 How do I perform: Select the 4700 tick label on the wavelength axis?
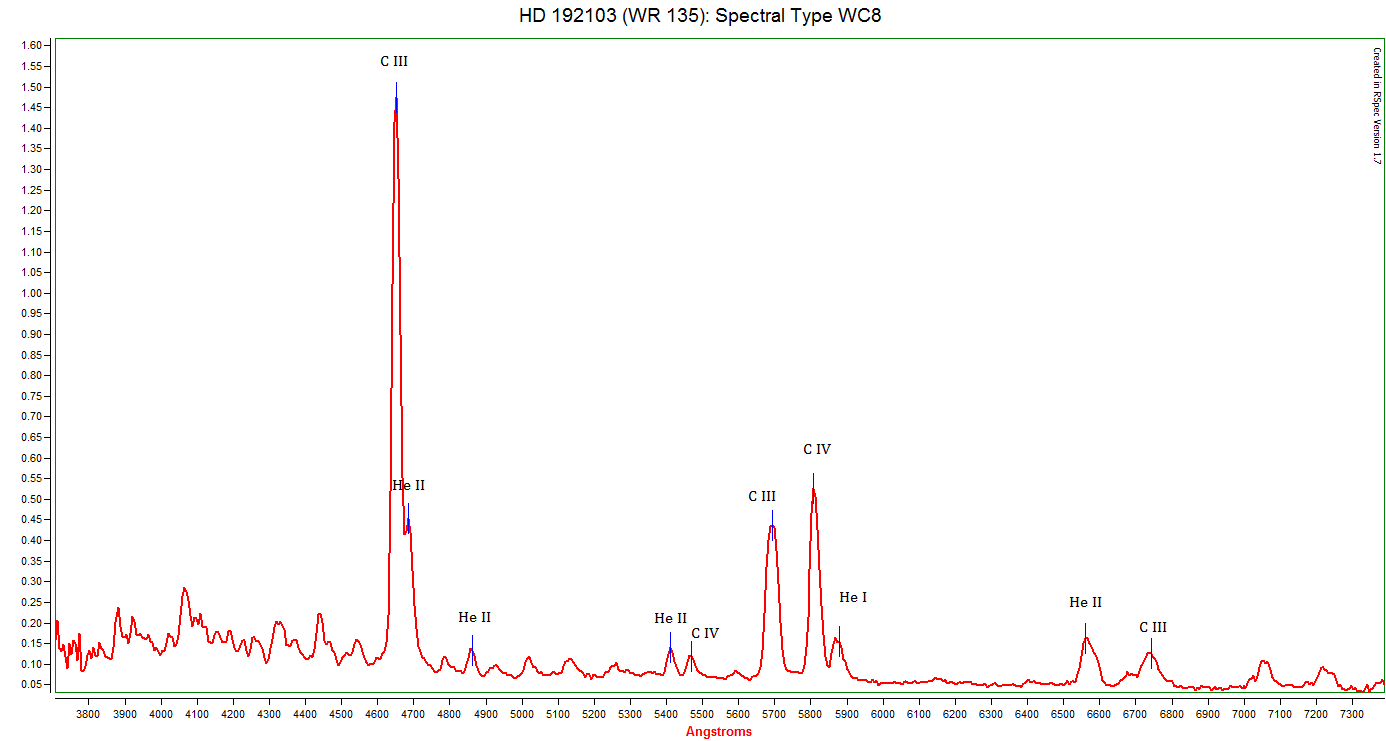point(413,714)
